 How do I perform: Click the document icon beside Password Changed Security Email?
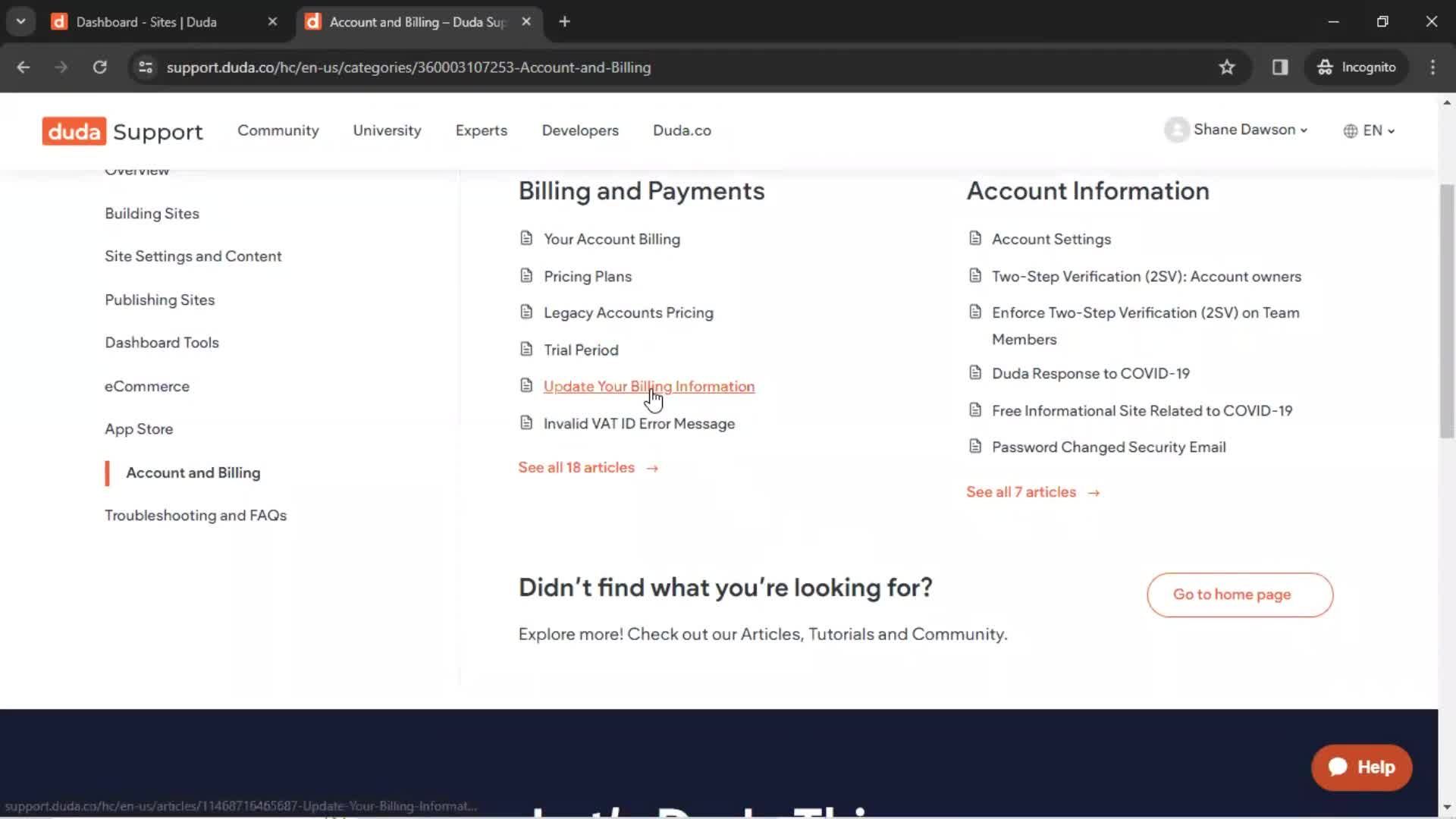975,446
